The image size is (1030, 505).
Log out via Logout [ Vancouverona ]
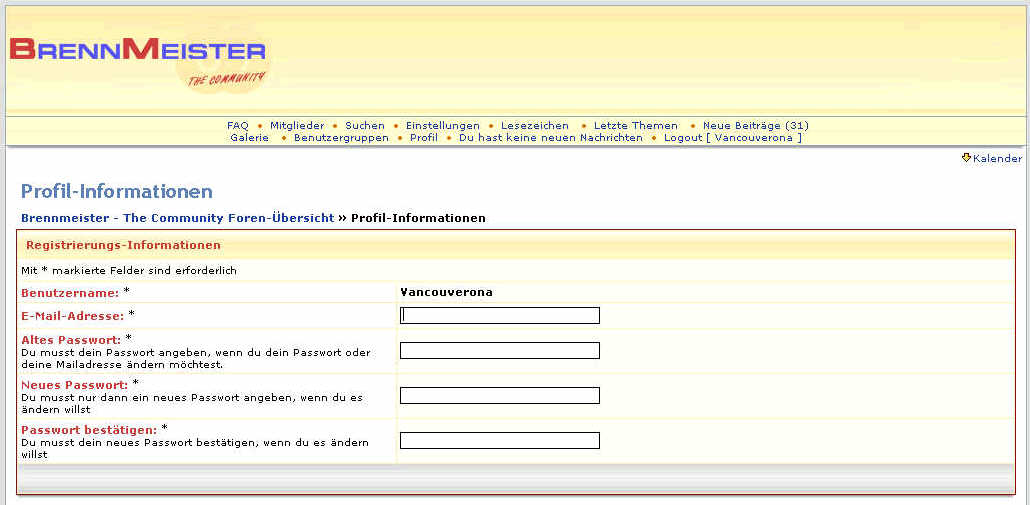coord(732,138)
